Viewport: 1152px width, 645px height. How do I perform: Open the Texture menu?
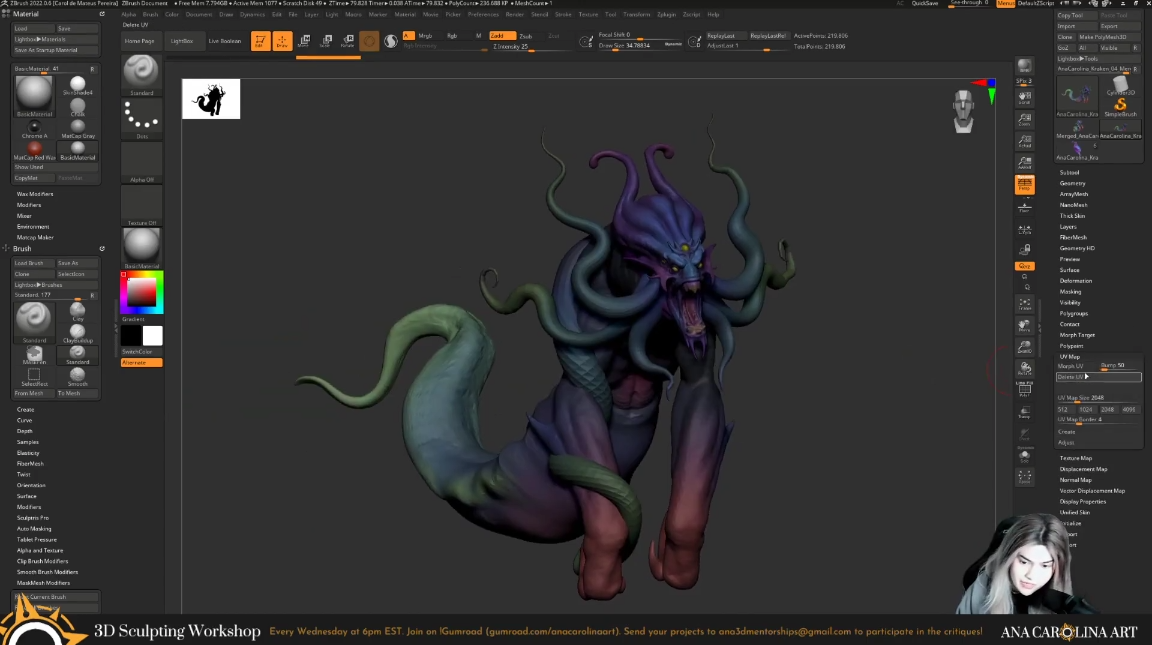pos(588,14)
